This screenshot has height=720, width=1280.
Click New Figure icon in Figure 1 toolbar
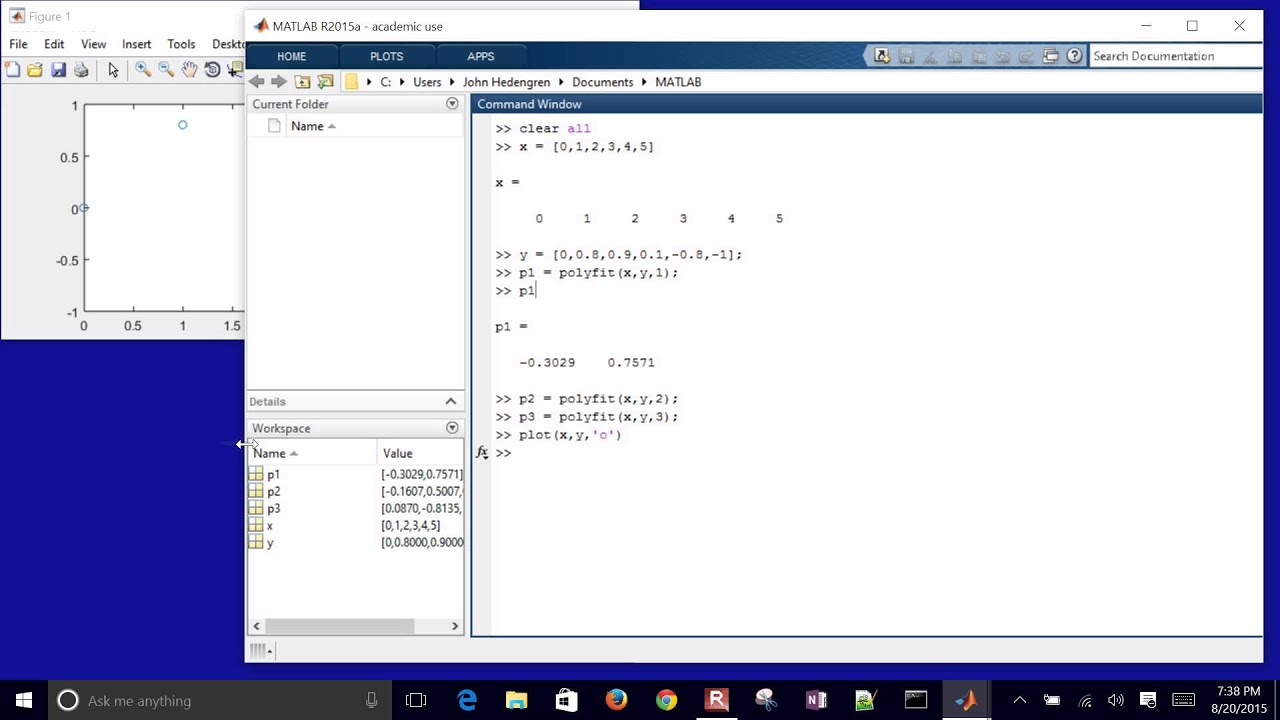coord(12,69)
